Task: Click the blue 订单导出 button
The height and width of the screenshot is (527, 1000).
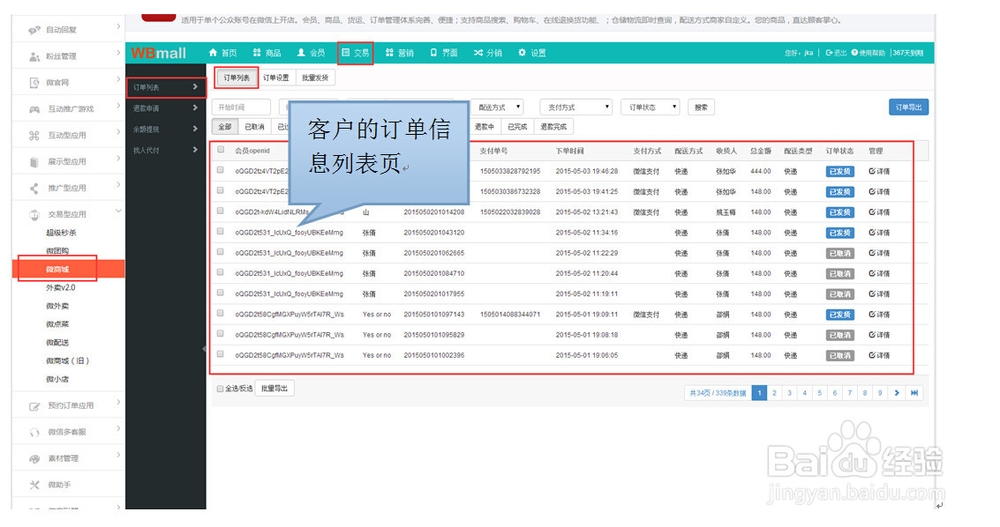Action: tap(908, 107)
